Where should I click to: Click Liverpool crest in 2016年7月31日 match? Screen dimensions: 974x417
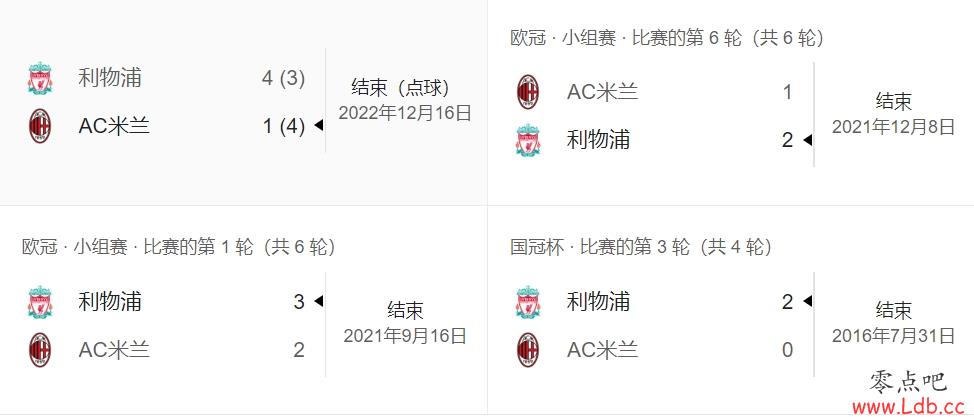pyautogui.click(x=528, y=302)
